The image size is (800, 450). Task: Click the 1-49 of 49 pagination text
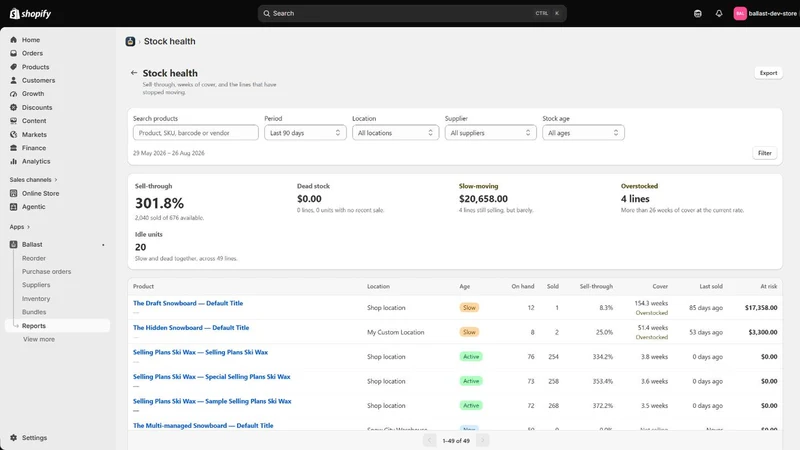coord(456,441)
